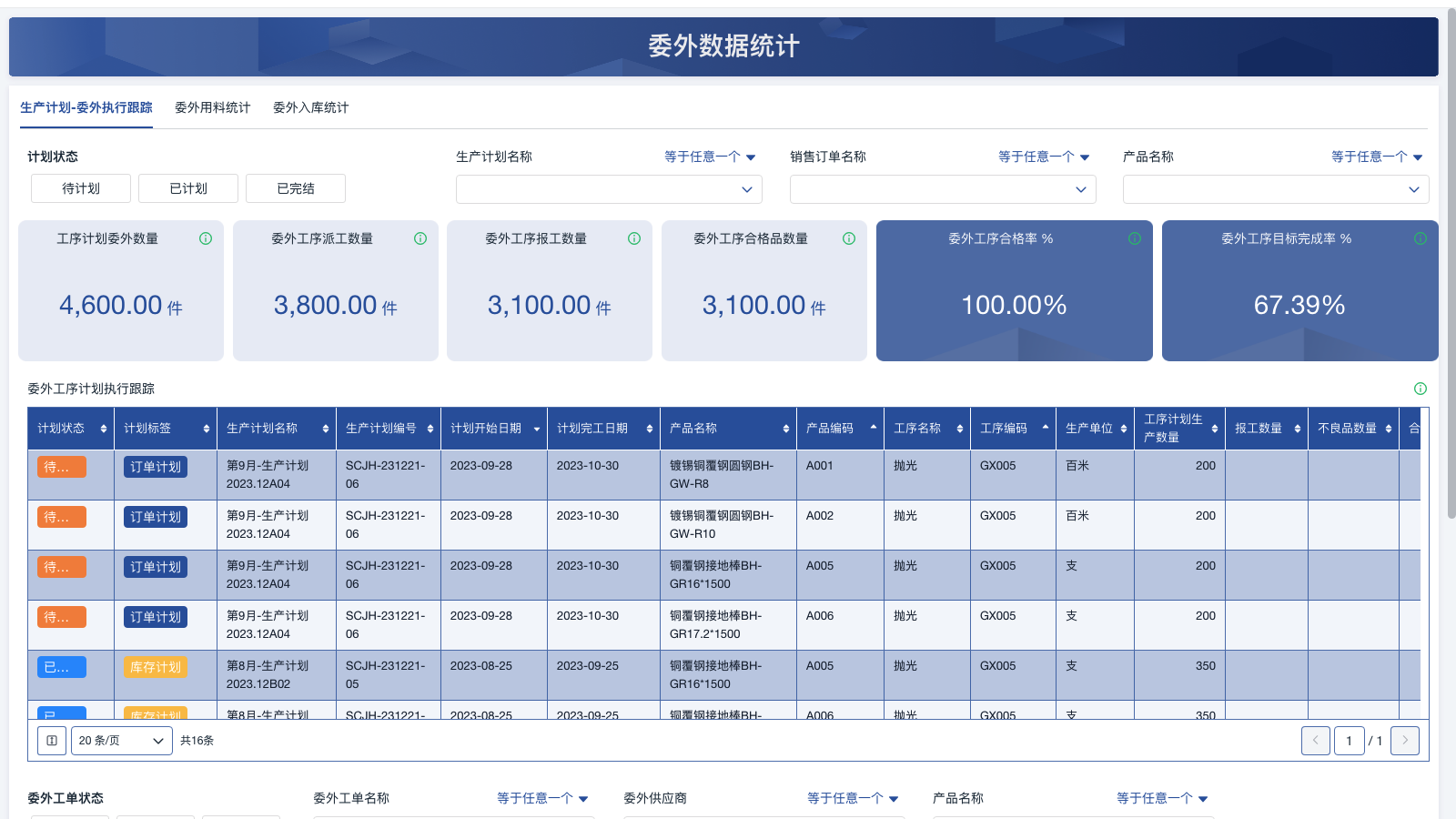Change 销售订单名称 condition 等于任意一个

tap(1044, 157)
